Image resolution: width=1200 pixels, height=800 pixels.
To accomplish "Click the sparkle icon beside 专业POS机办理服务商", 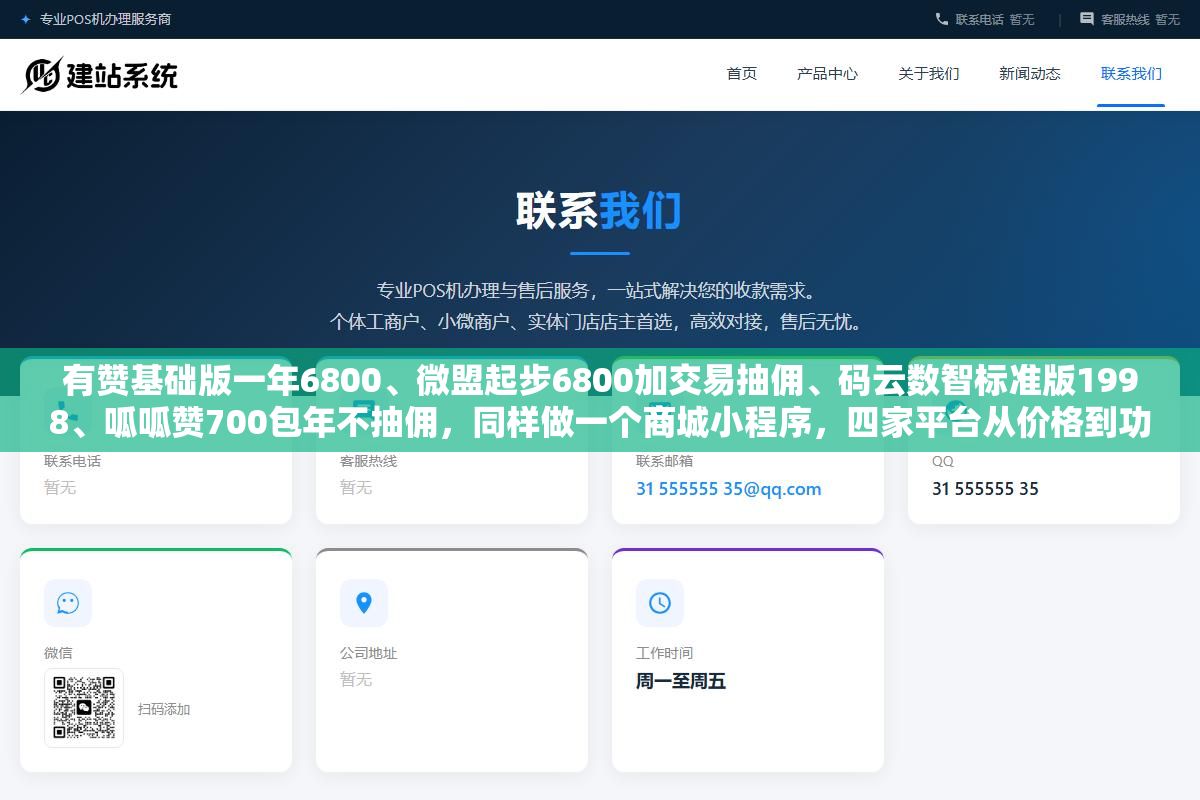I will pos(25,19).
